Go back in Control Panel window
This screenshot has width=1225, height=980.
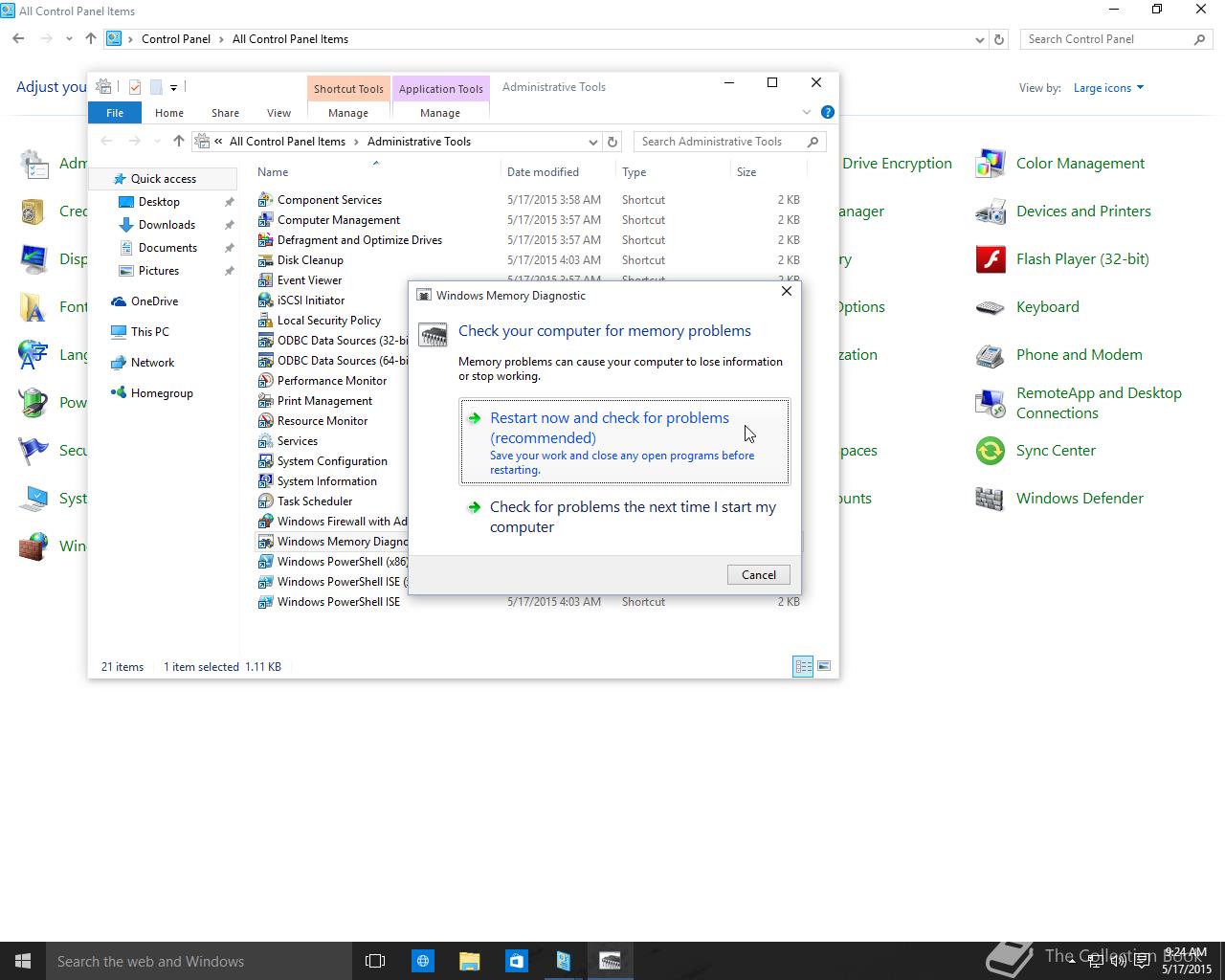pos(18,39)
